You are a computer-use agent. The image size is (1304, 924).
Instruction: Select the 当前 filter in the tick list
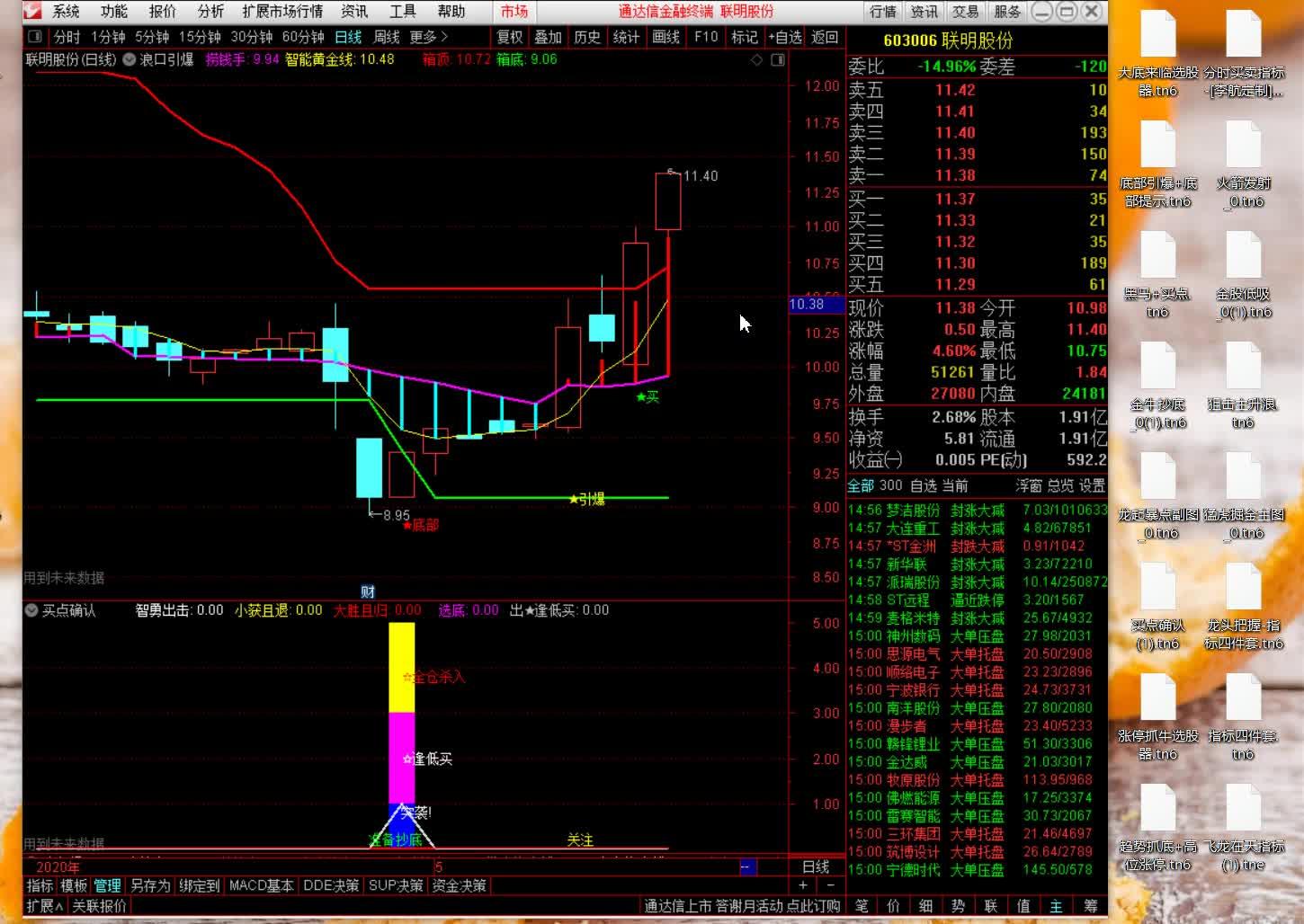tap(954, 485)
